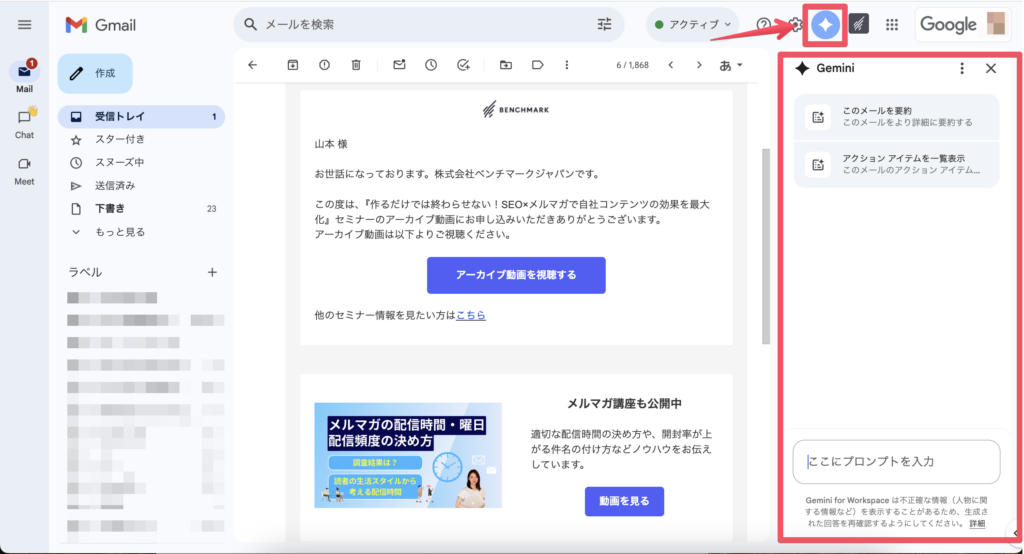Click the email body scrollbar
The height and width of the screenshot is (554, 1024).
click(x=766, y=246)
